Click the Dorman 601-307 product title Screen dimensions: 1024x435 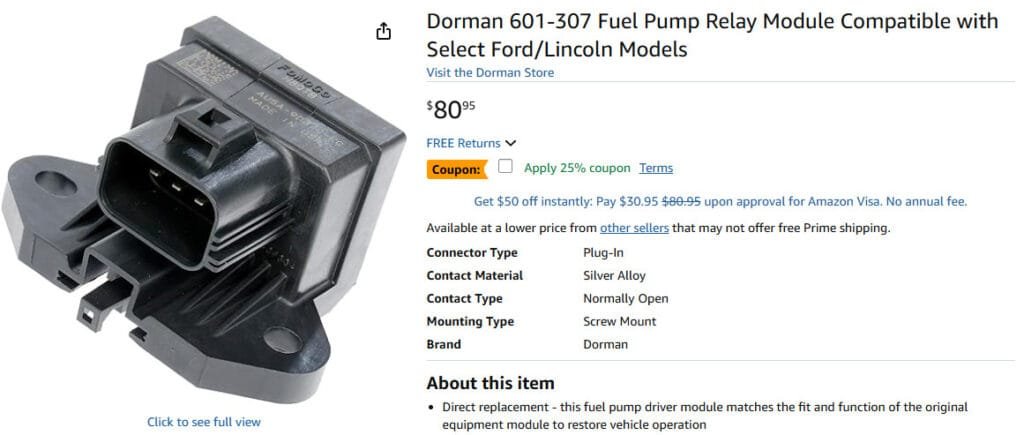point(711,35)
